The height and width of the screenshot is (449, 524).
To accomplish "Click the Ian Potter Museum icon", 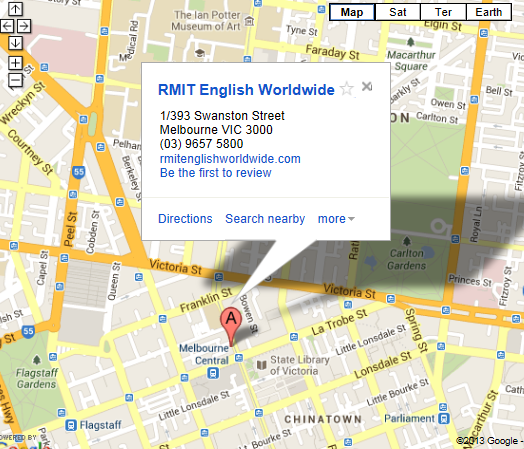I will pos(249,21).
